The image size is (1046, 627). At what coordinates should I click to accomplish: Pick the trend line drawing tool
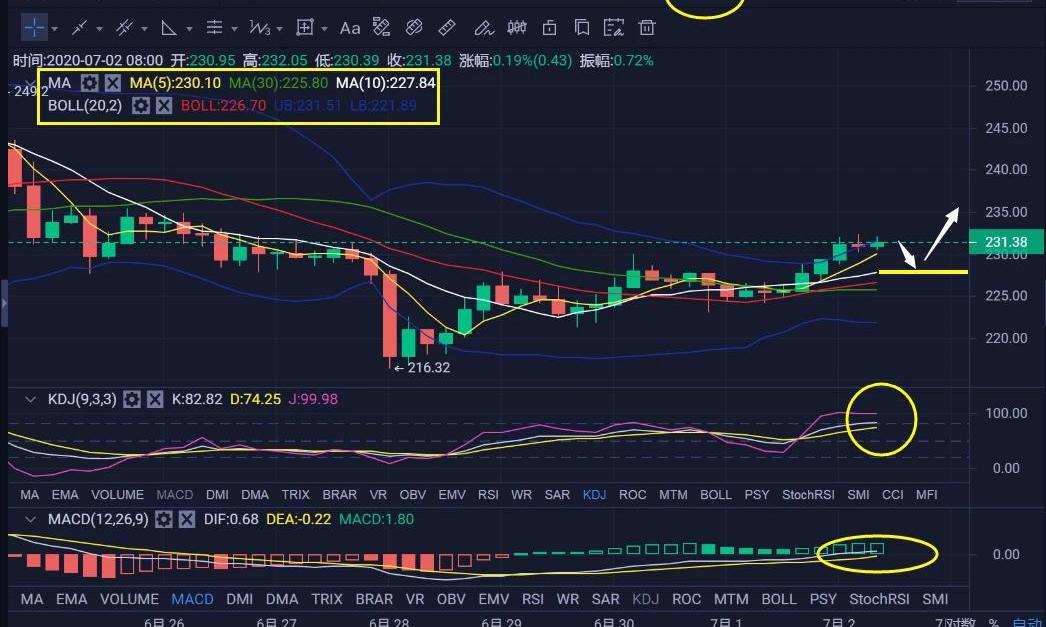(x=79, y=27)
